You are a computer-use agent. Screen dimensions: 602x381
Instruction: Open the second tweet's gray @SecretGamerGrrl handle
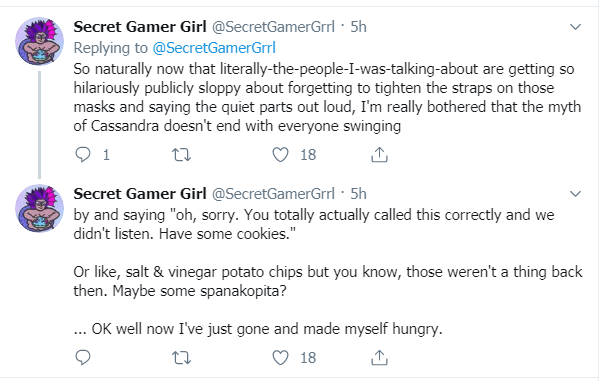pos(273,194)
